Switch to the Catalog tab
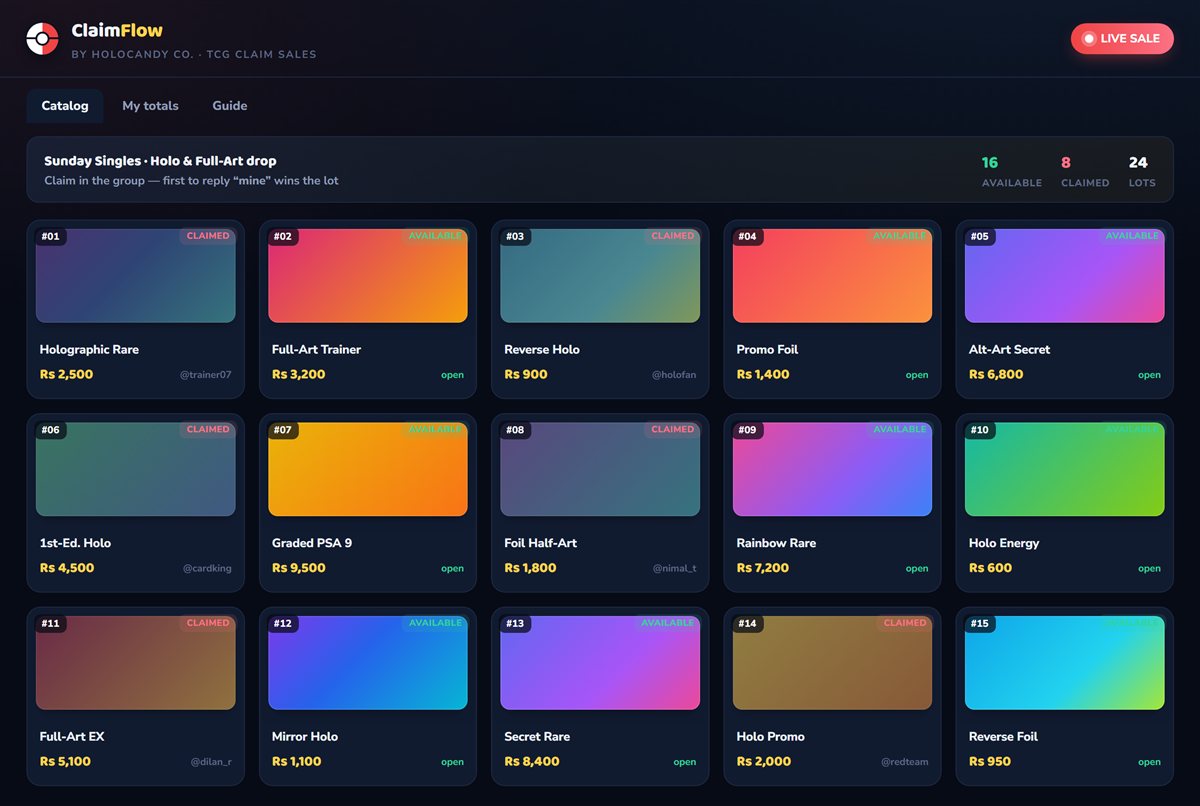1200x806 pixels. (x=65, y=106)
